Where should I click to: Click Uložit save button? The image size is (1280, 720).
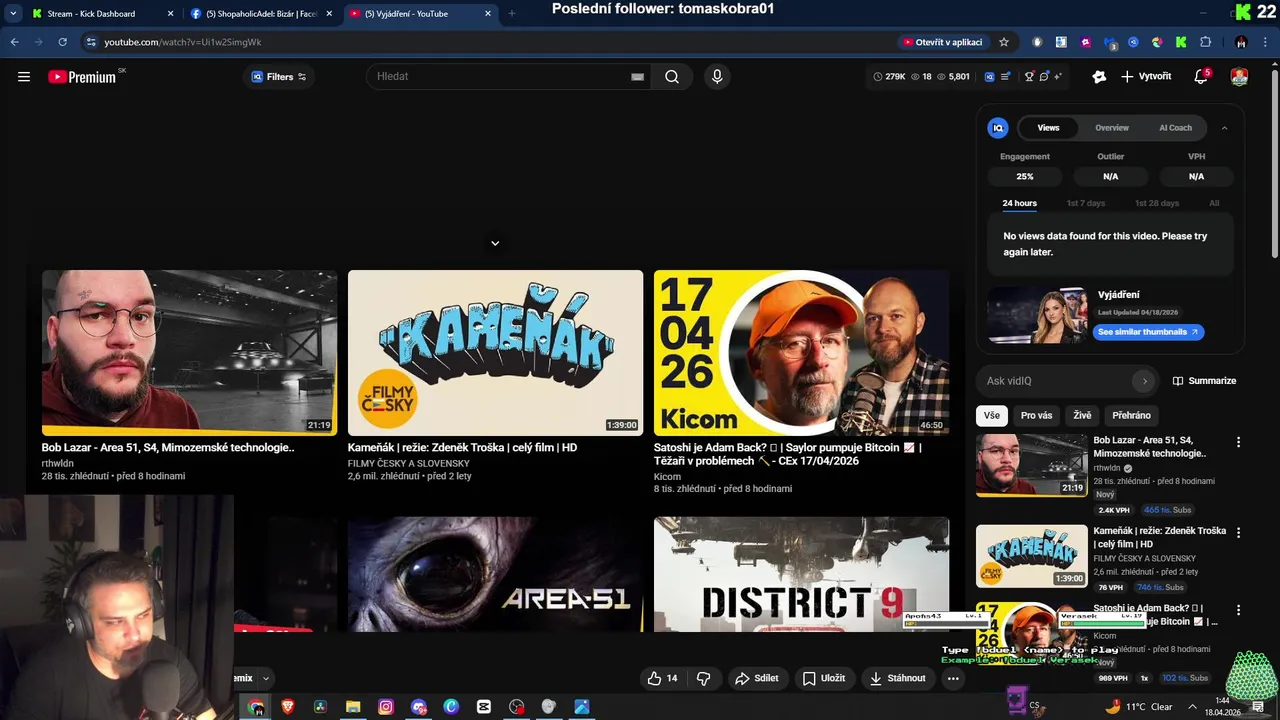click(824, 678)
